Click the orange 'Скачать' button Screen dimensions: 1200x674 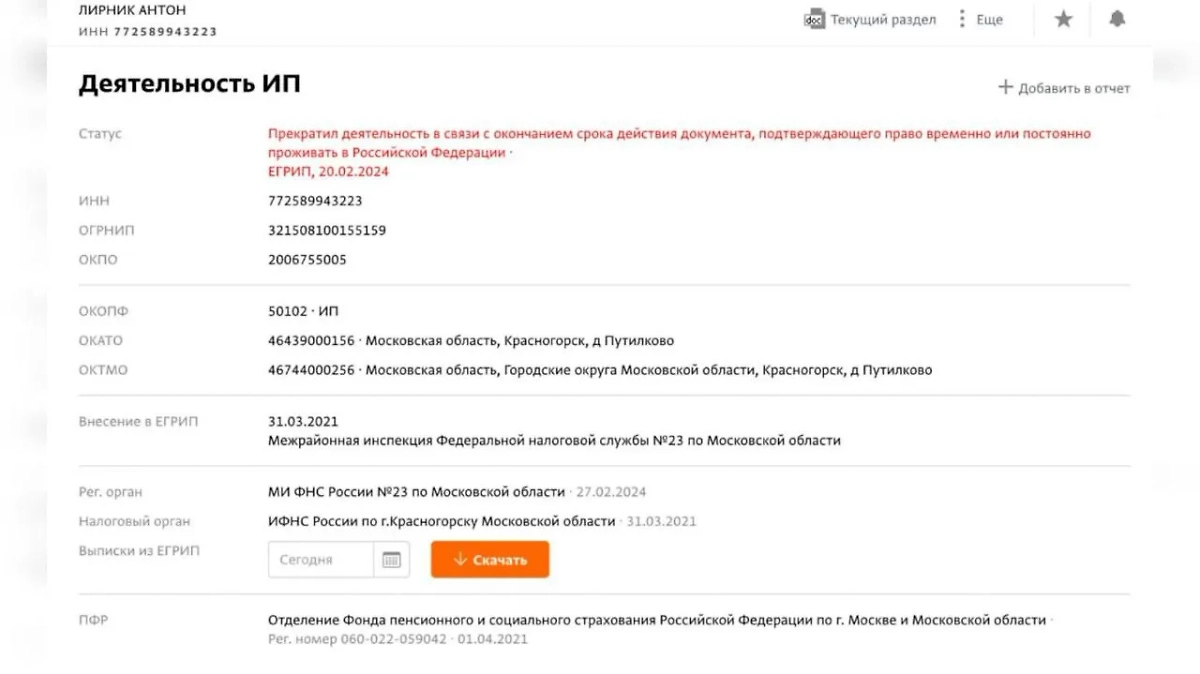(x=488, y=560)
